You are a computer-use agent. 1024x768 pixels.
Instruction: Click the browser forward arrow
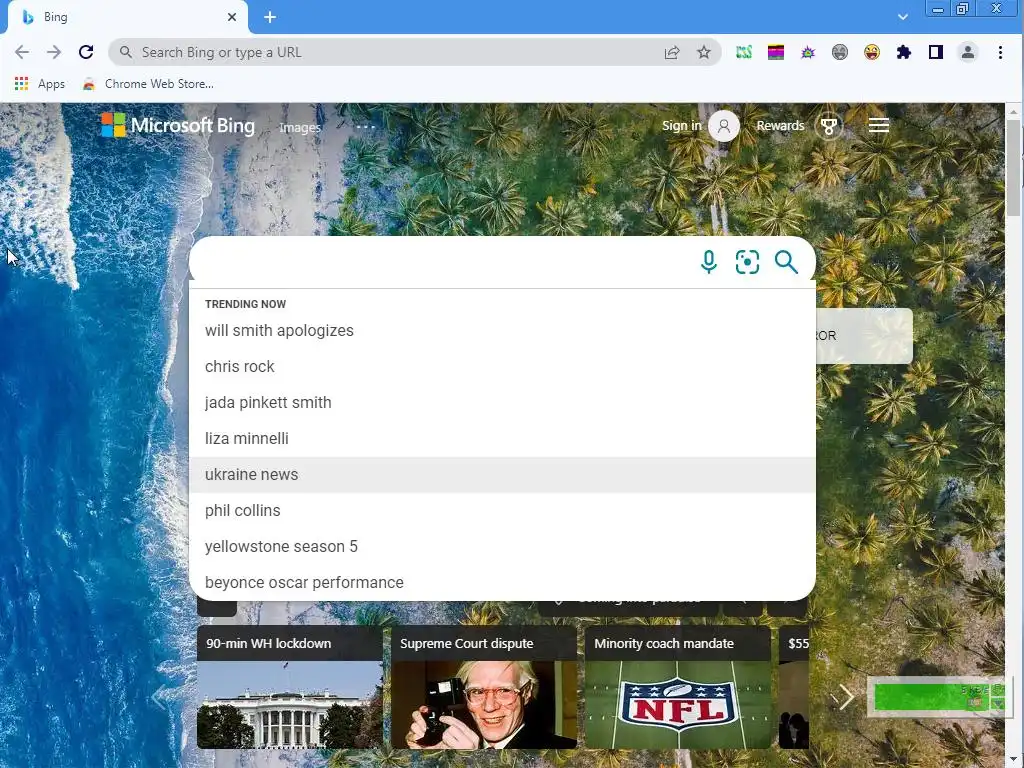54,52
